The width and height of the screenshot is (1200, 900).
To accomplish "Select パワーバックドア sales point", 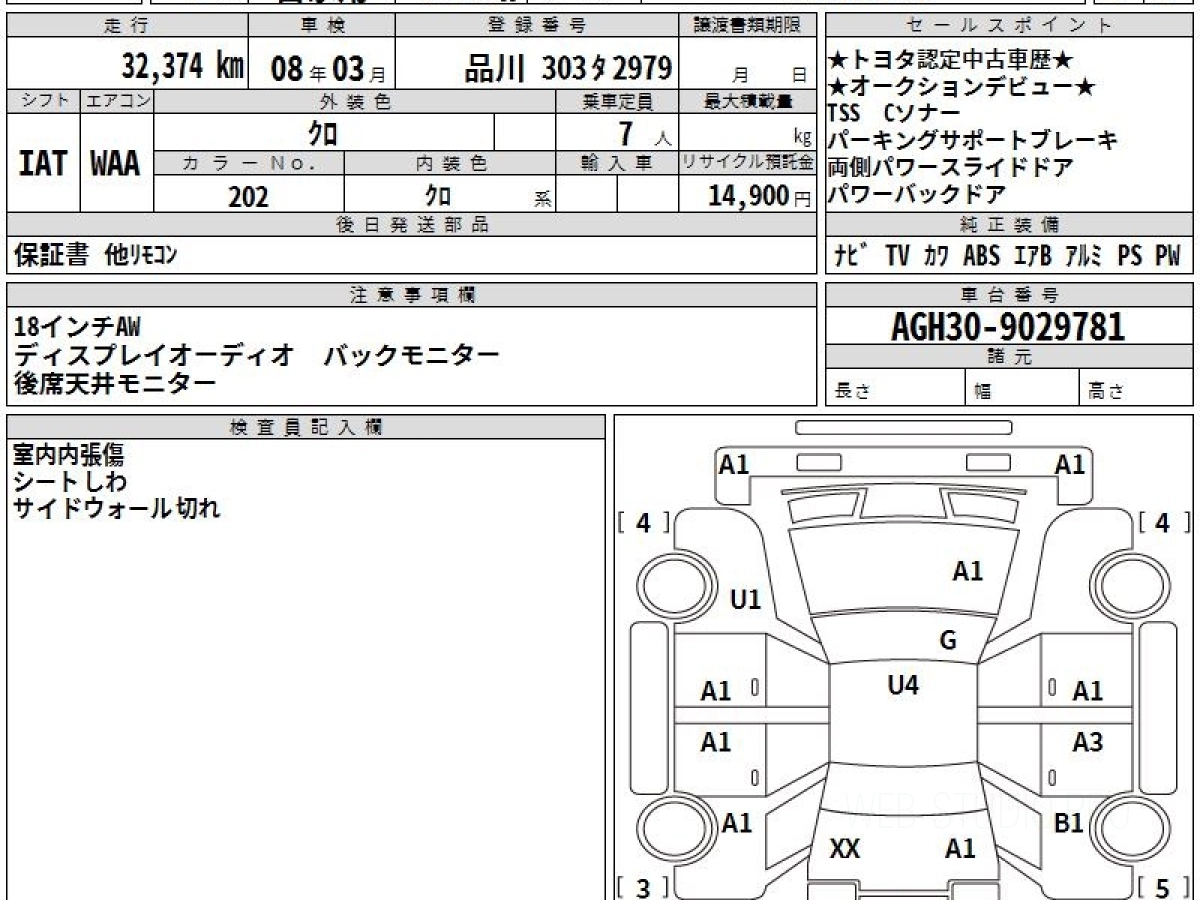I will [x=917, y=194].
